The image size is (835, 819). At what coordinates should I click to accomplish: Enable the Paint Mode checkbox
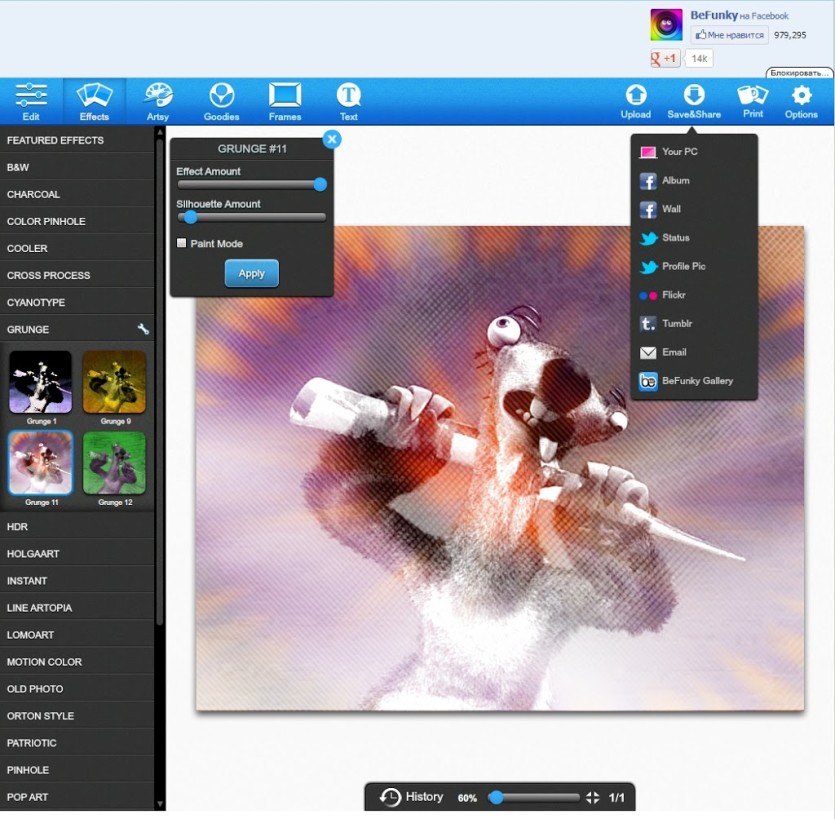(x=182, y=243)
